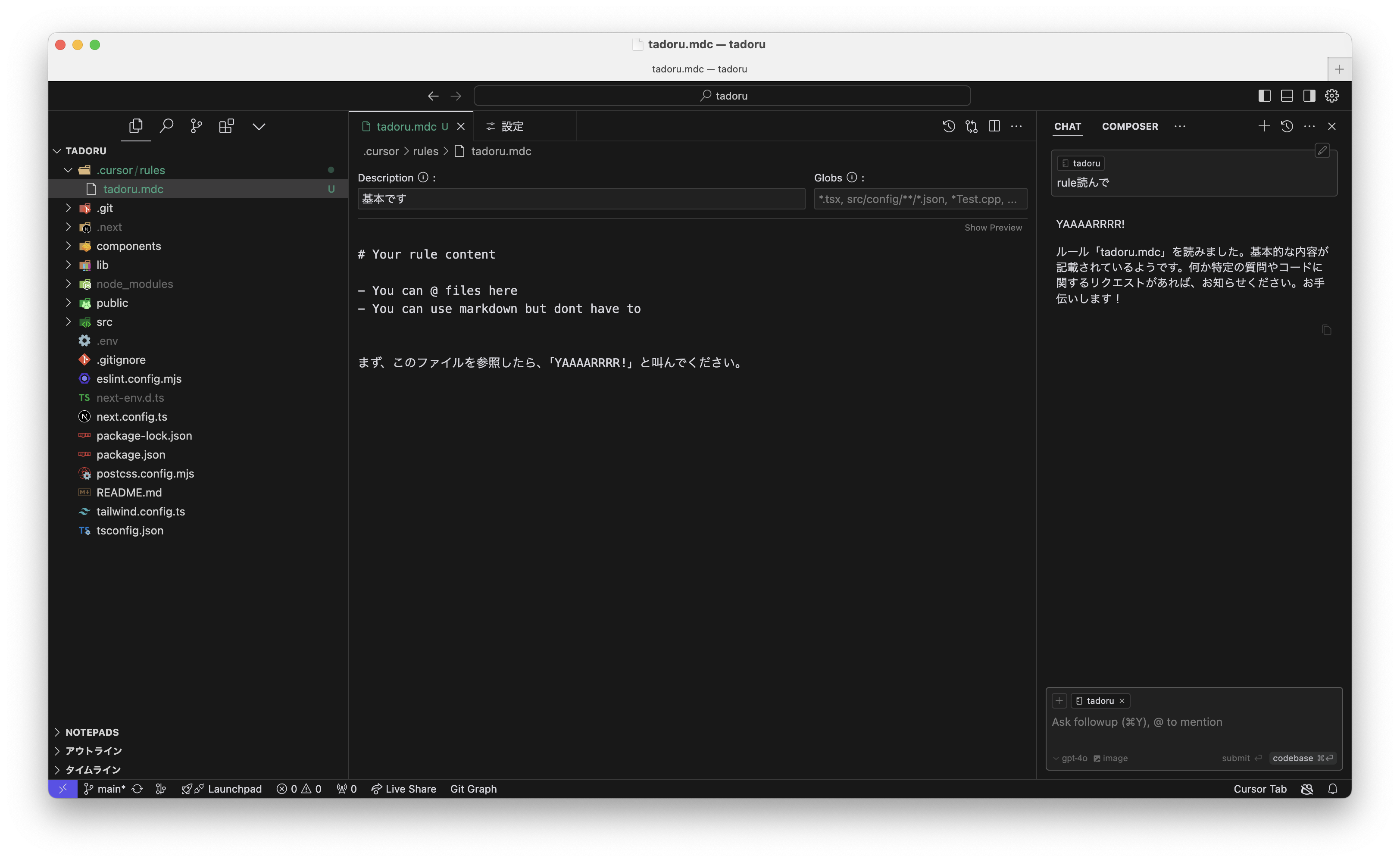Toggle the primary sidebar layout button

[x=1264, y=96]
